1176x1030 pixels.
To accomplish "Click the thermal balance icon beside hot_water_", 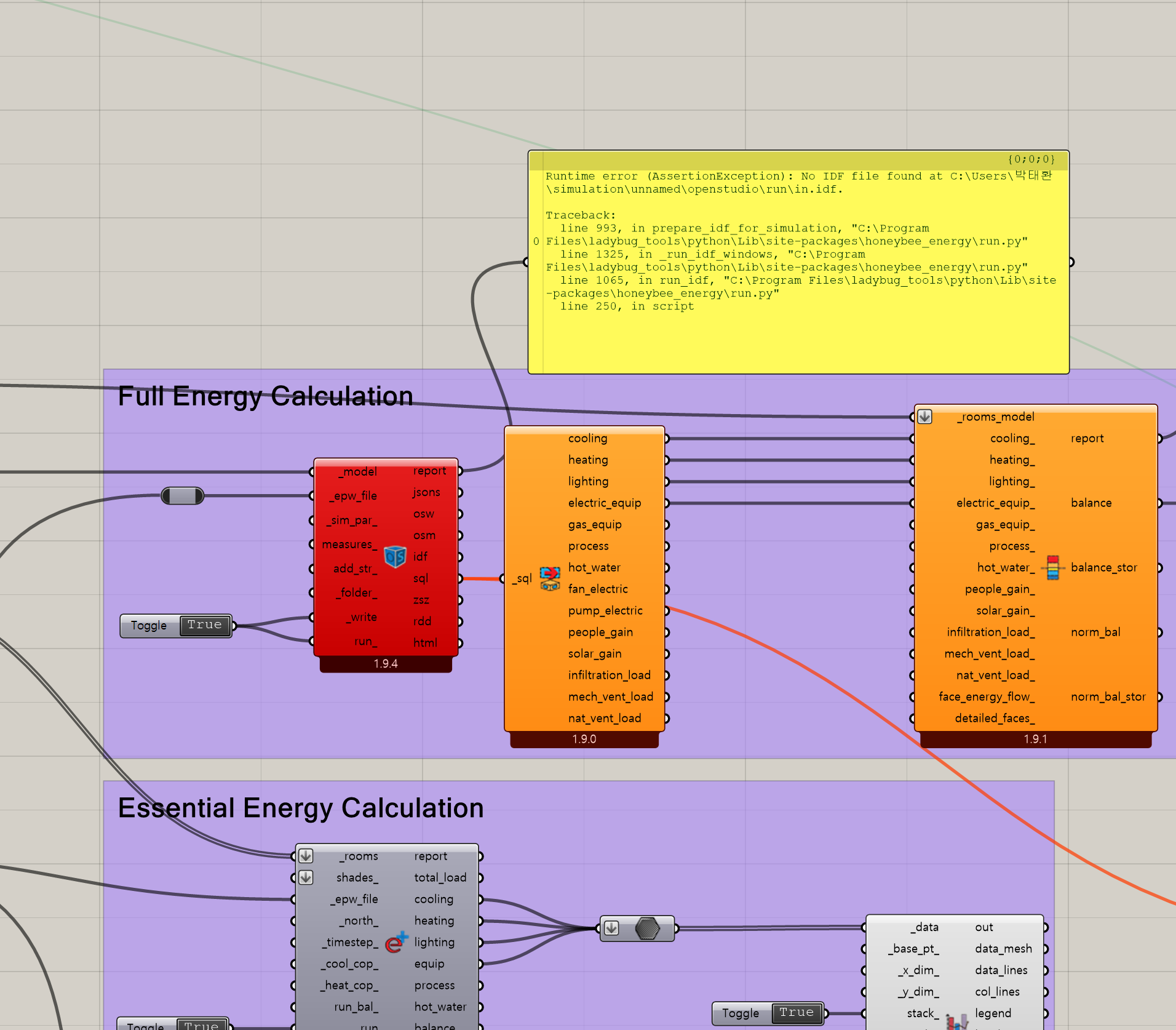I will coord(1053,567).
